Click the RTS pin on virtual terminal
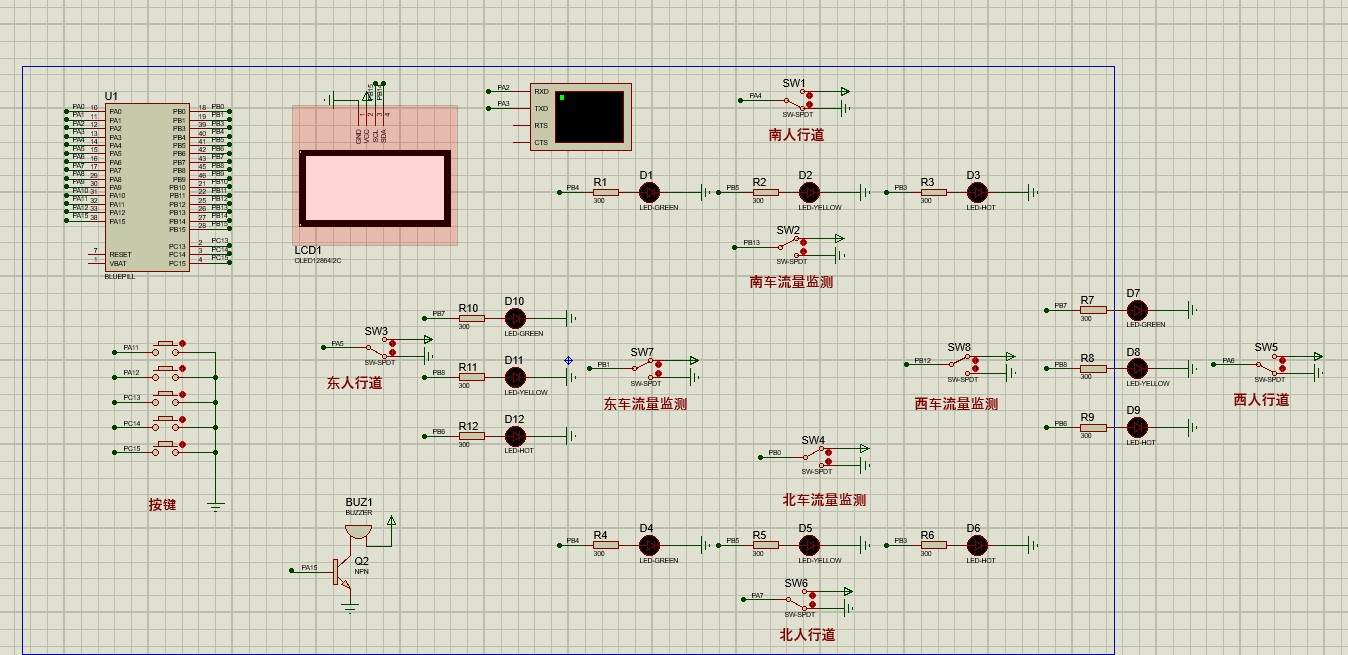This screenshot has height=655, width=1348. [x=541, y=125]
